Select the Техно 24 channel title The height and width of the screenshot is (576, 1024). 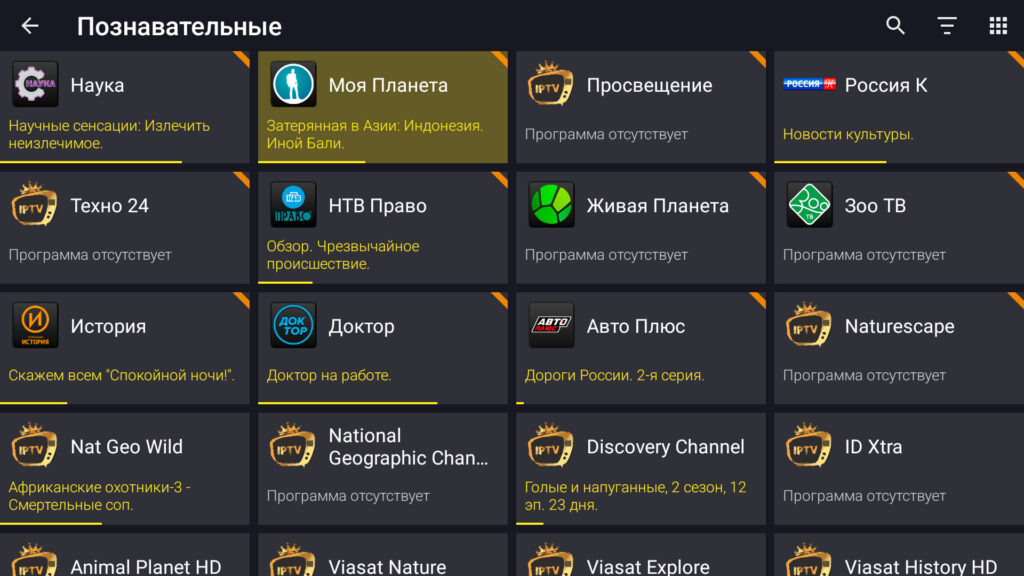click(110, 206)
